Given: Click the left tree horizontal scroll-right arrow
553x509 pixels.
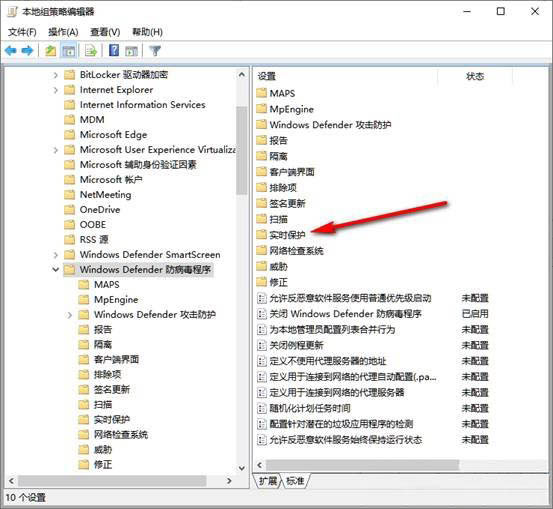Looking at the screenshot, I should point(229,480).
